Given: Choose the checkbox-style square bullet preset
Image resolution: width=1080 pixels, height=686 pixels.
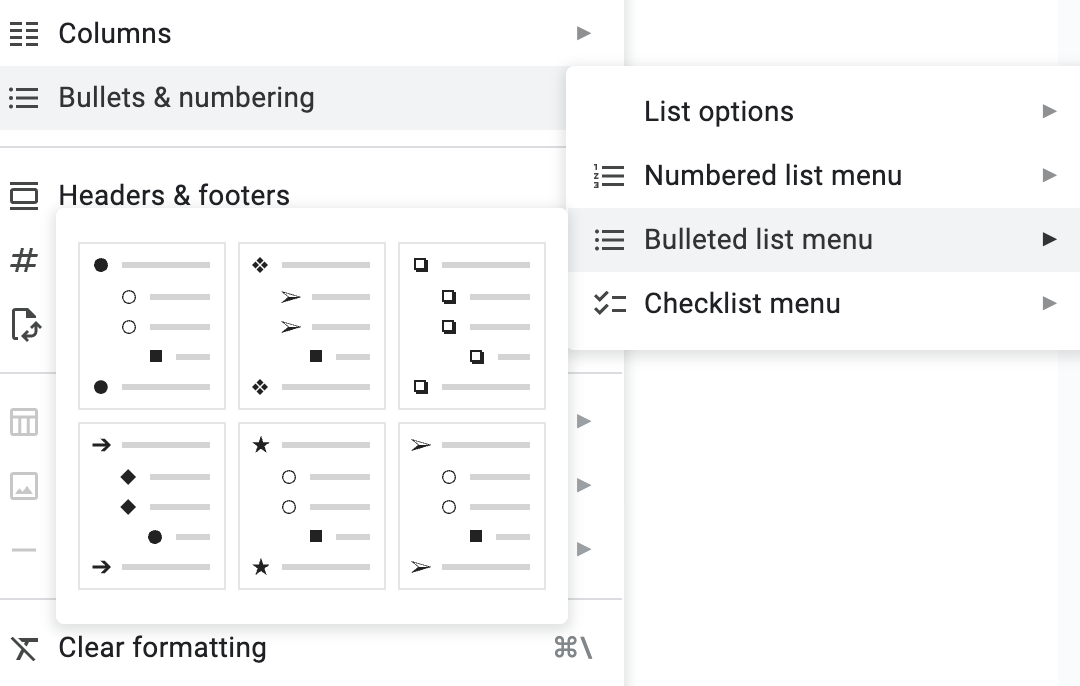Looking at the screenshot, I should [472, 326].
